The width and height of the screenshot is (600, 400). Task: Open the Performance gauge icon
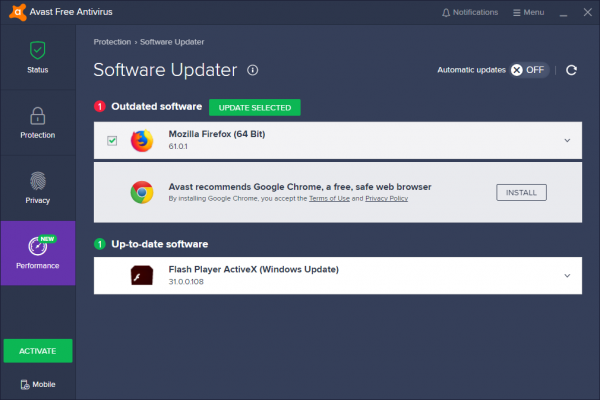pyautogui.click(x=37, y=245)
